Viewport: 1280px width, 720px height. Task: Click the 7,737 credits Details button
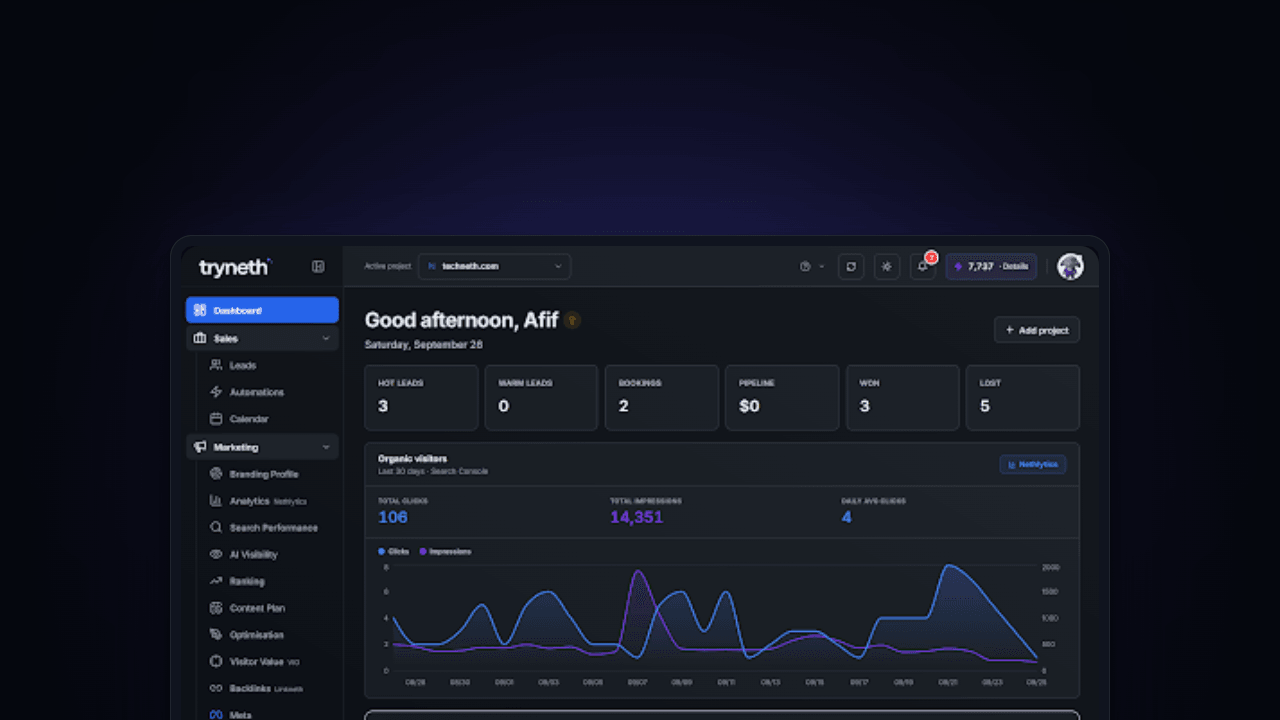pos(991,266)
